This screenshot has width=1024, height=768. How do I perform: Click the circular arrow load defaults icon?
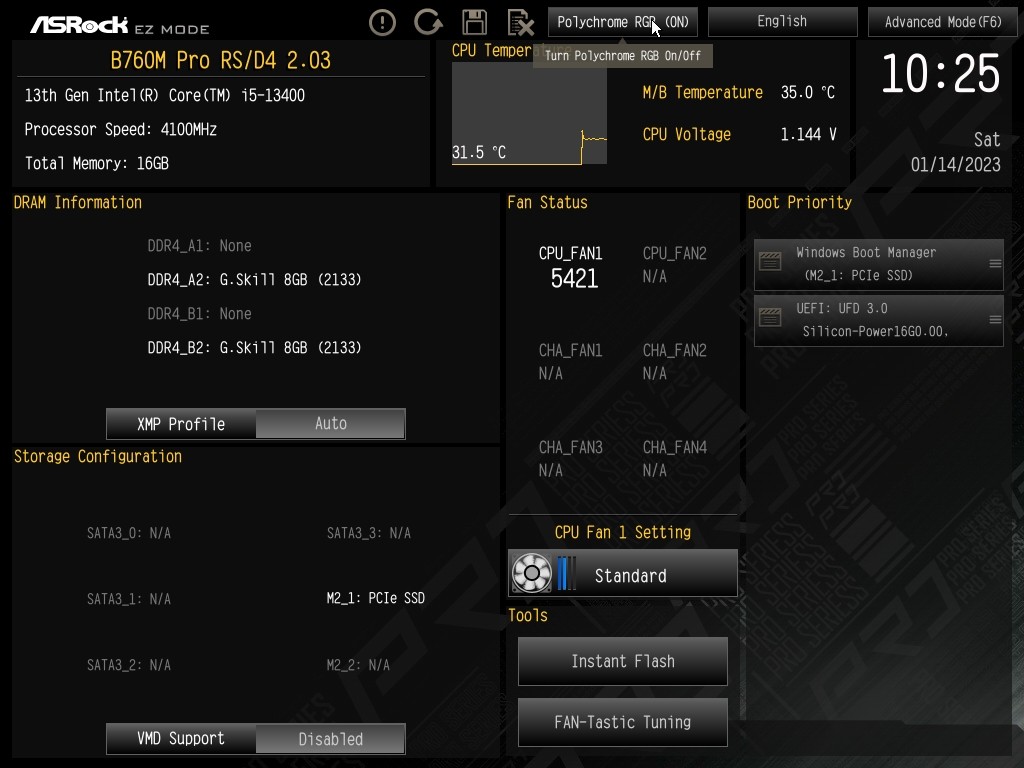[428, 22]
